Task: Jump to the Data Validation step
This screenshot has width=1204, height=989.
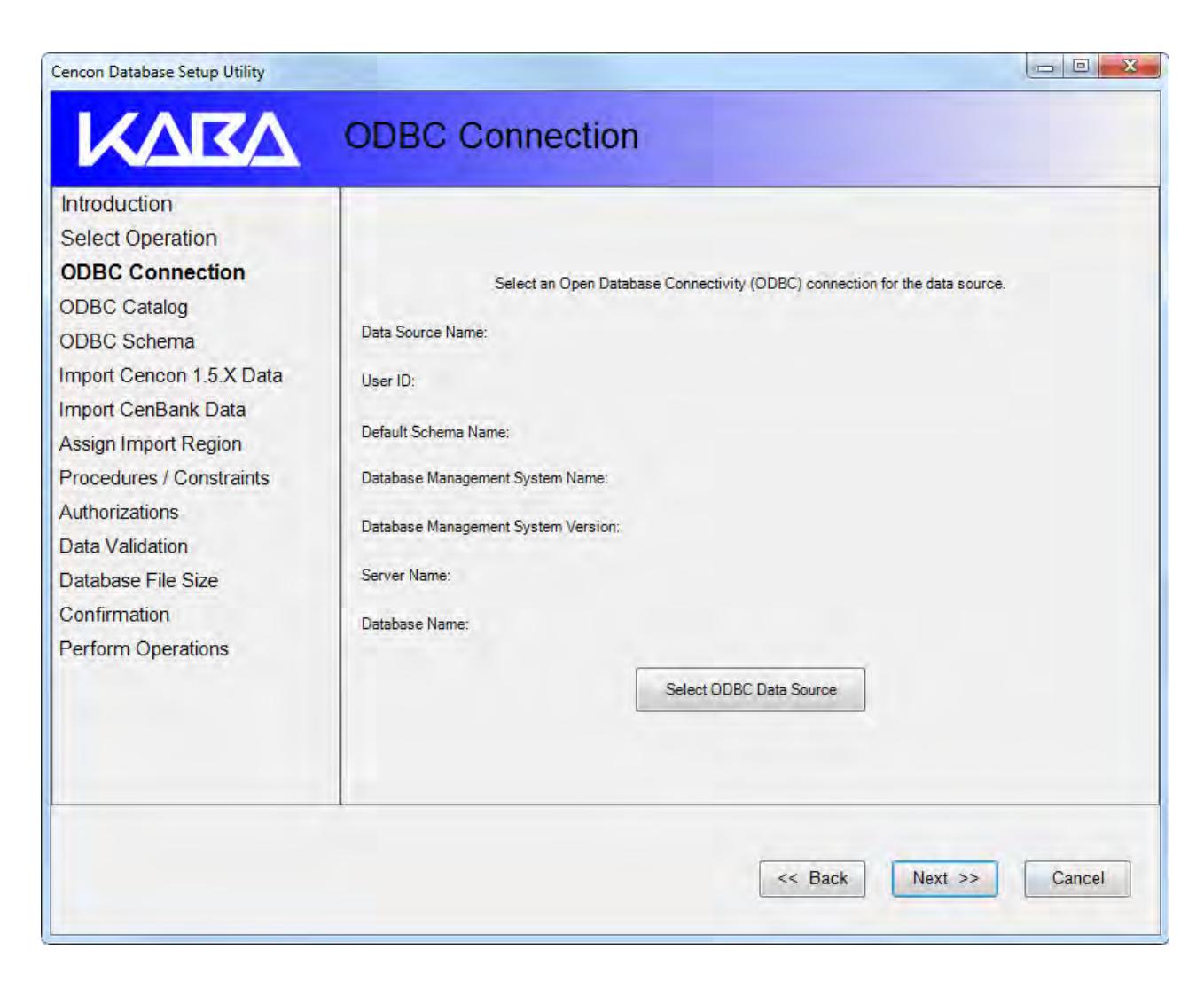Action: click(x=123, y=546)
